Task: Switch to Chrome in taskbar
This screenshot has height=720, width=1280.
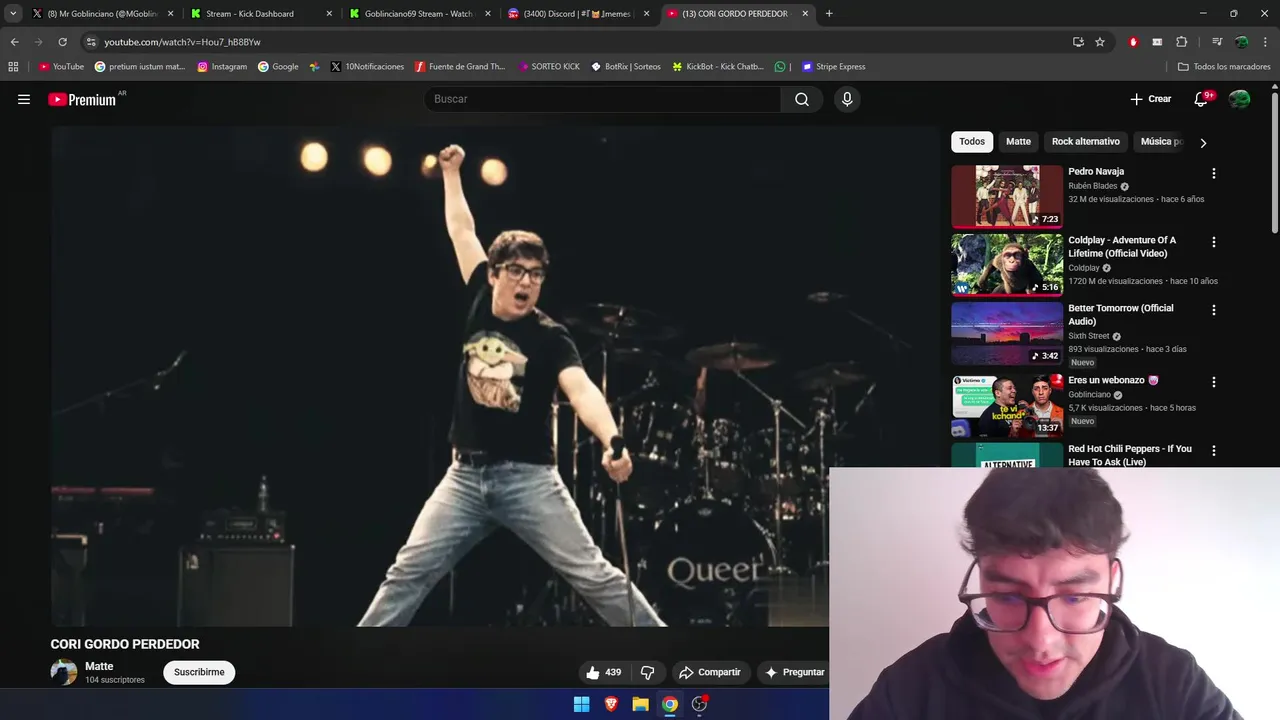Action: [x=670, y=704]
